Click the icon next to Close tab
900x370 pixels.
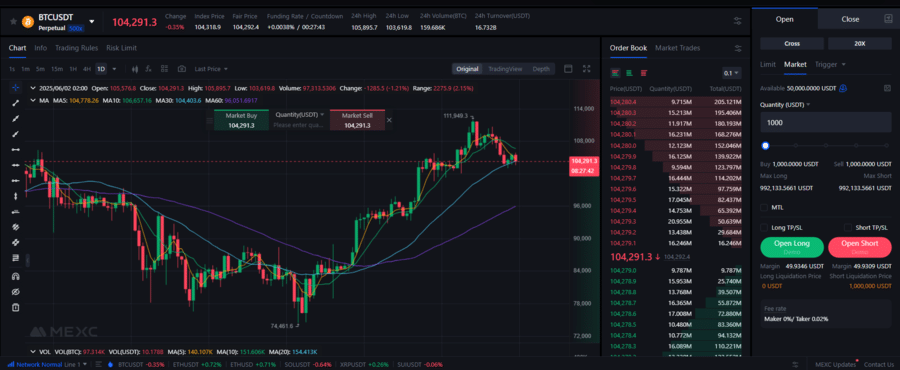pyautogui.click(x=888, y=19)
